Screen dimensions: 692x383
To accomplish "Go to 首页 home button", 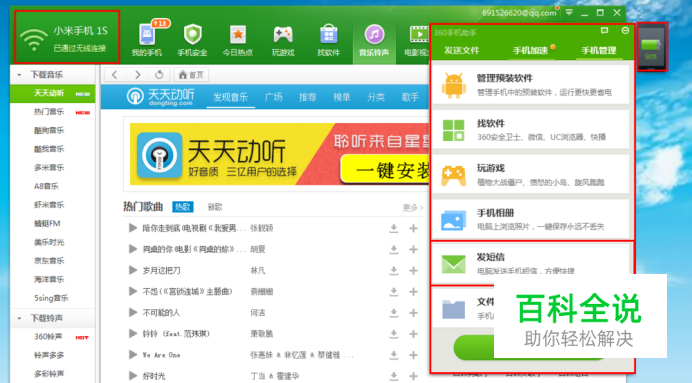I will [191, 75].
